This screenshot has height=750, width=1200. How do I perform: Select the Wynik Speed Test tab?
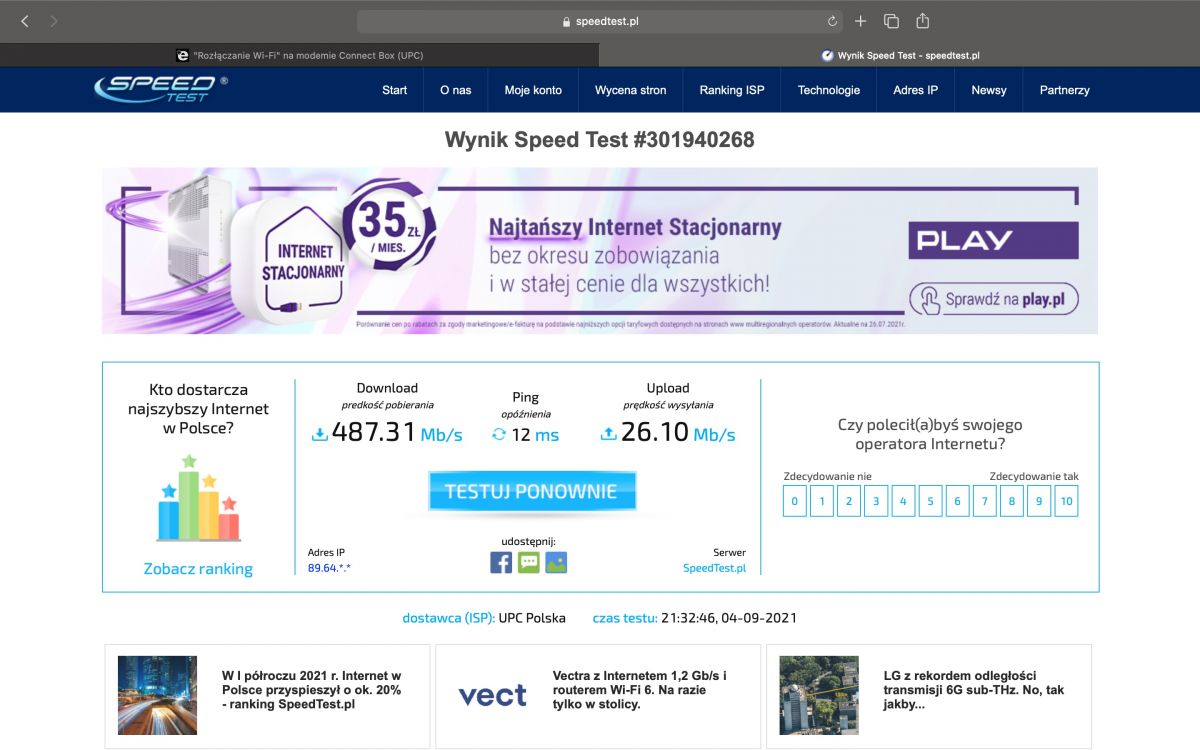[x=900, y=55]
